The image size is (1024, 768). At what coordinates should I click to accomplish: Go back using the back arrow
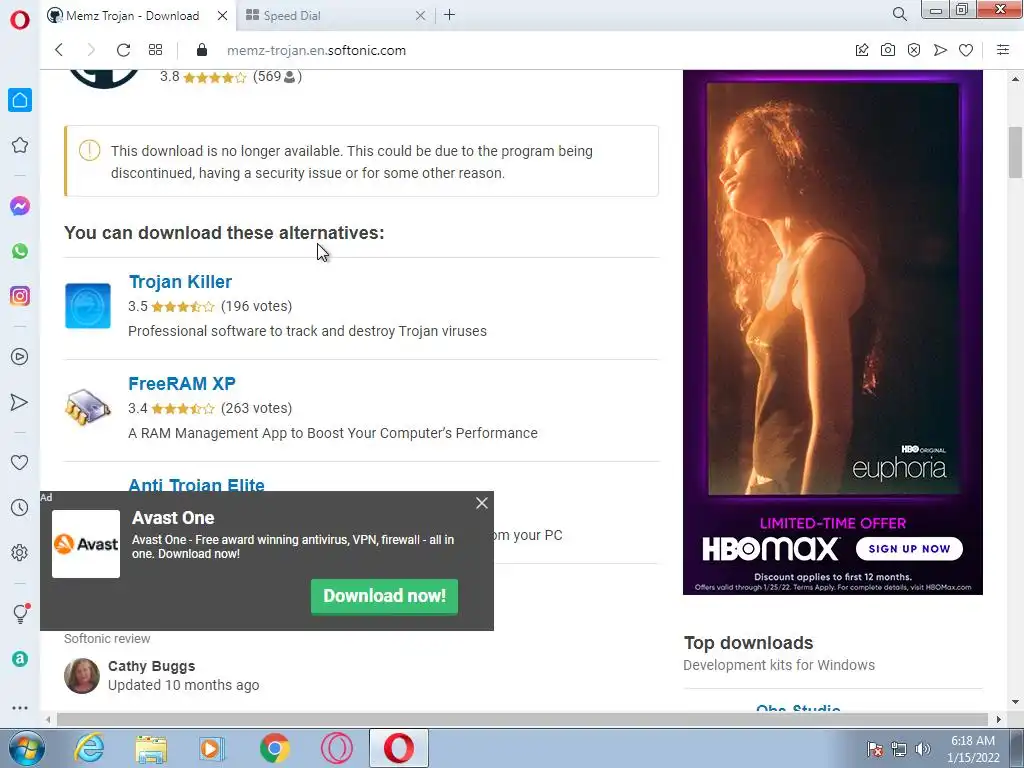click(59, 50)
